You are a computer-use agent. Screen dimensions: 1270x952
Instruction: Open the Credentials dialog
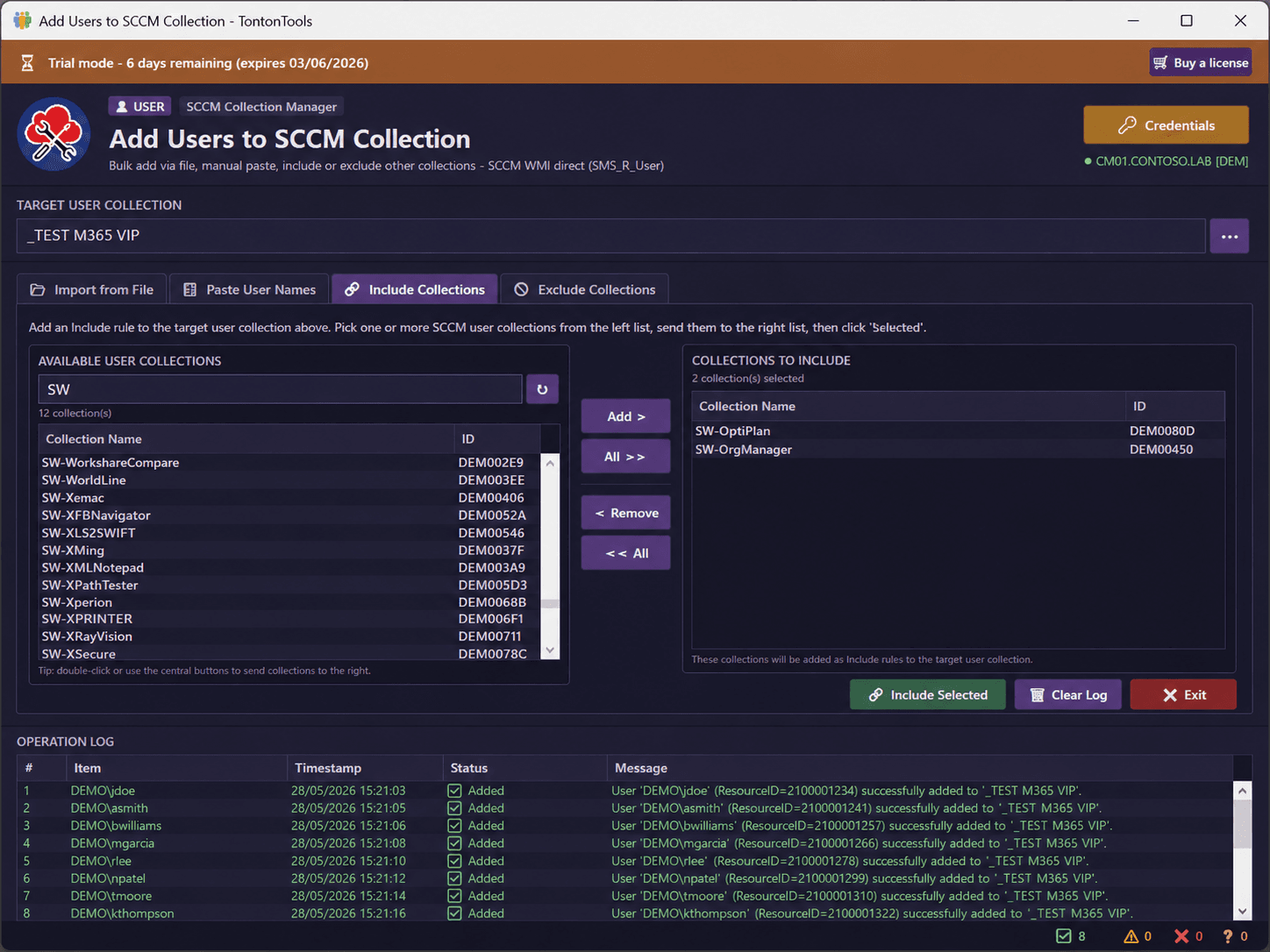click(x=1167, y=125)
